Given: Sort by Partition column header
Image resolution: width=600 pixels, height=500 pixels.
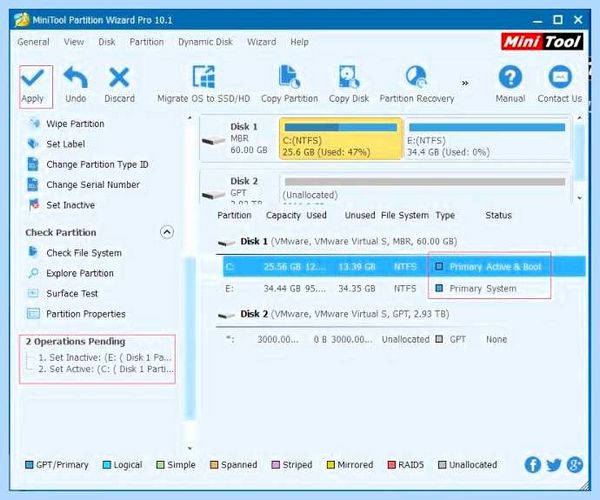Looking at the screenshot, I should (234, 215).
